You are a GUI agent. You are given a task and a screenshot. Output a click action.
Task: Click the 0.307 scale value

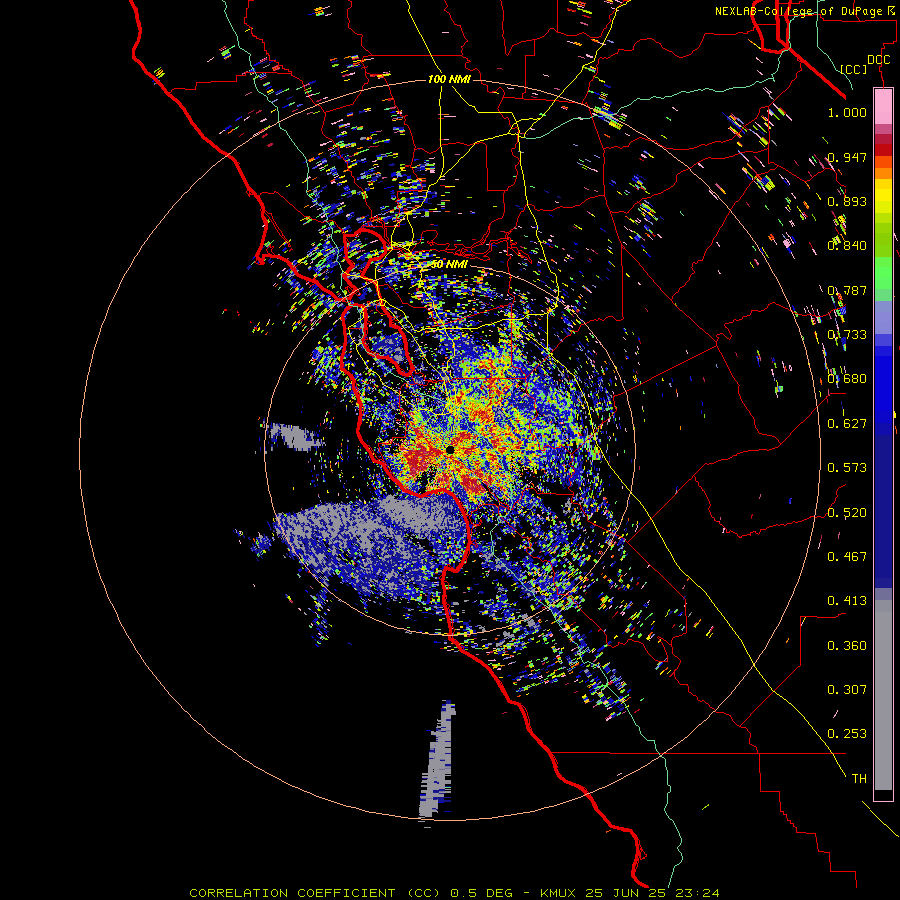coord(847,690)
